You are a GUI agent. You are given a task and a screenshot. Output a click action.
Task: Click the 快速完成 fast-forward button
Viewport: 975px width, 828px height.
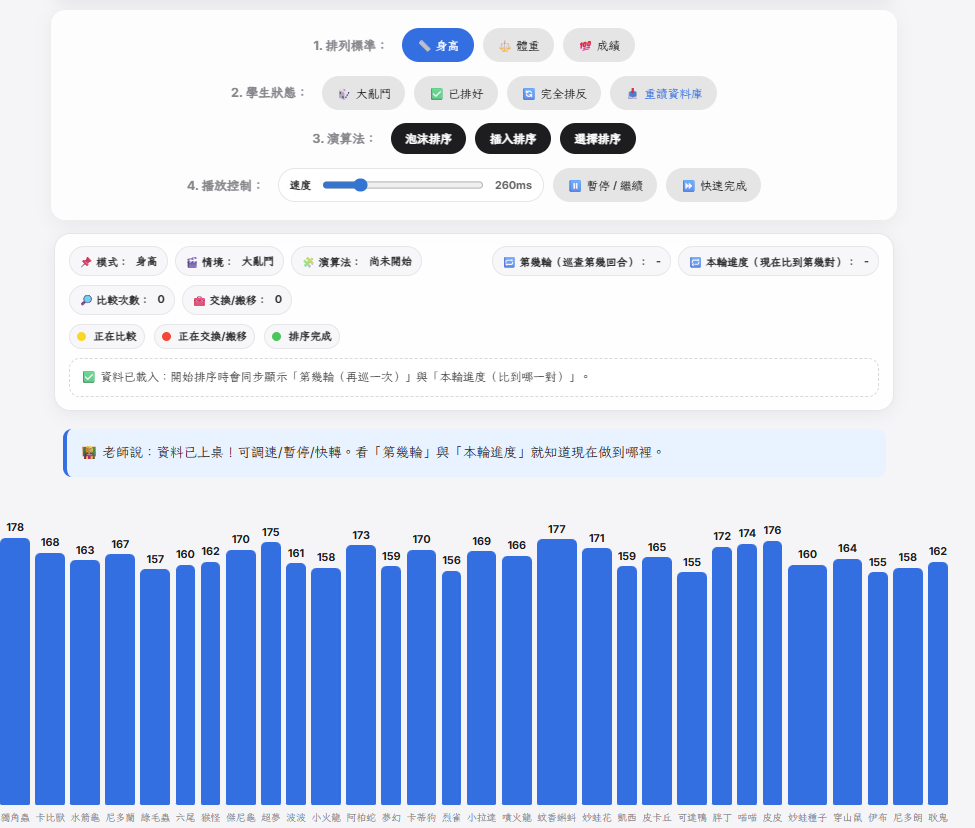click(x=713, y=185)
